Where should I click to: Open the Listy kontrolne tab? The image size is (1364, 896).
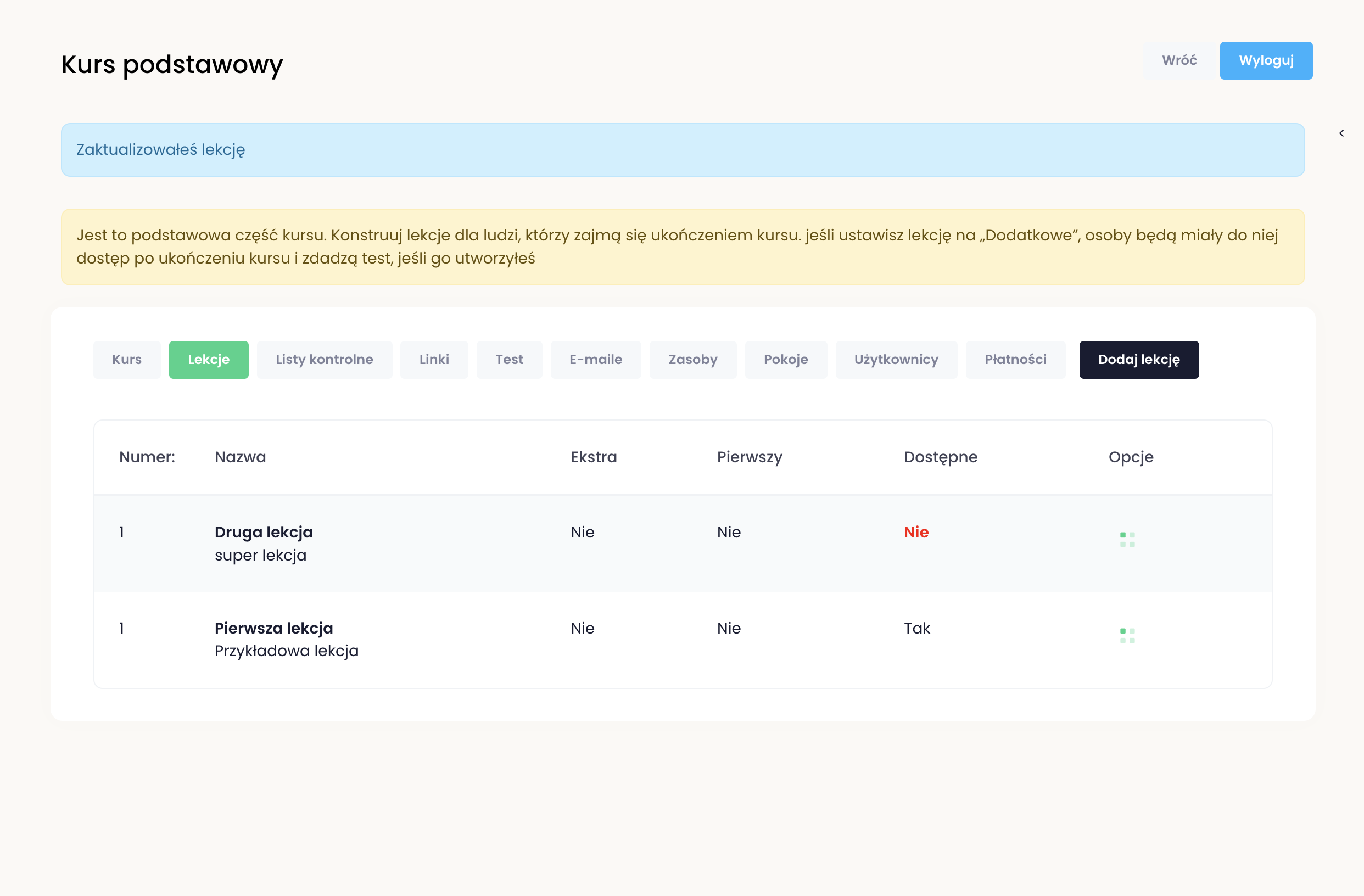click(x=324, y=359)
